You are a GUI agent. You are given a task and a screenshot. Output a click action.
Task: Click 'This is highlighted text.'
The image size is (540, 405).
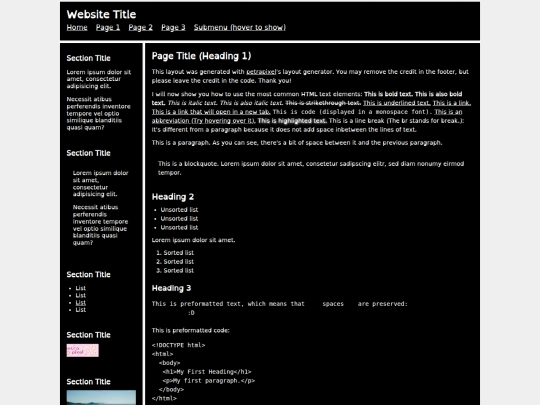(x=292, y=121)
